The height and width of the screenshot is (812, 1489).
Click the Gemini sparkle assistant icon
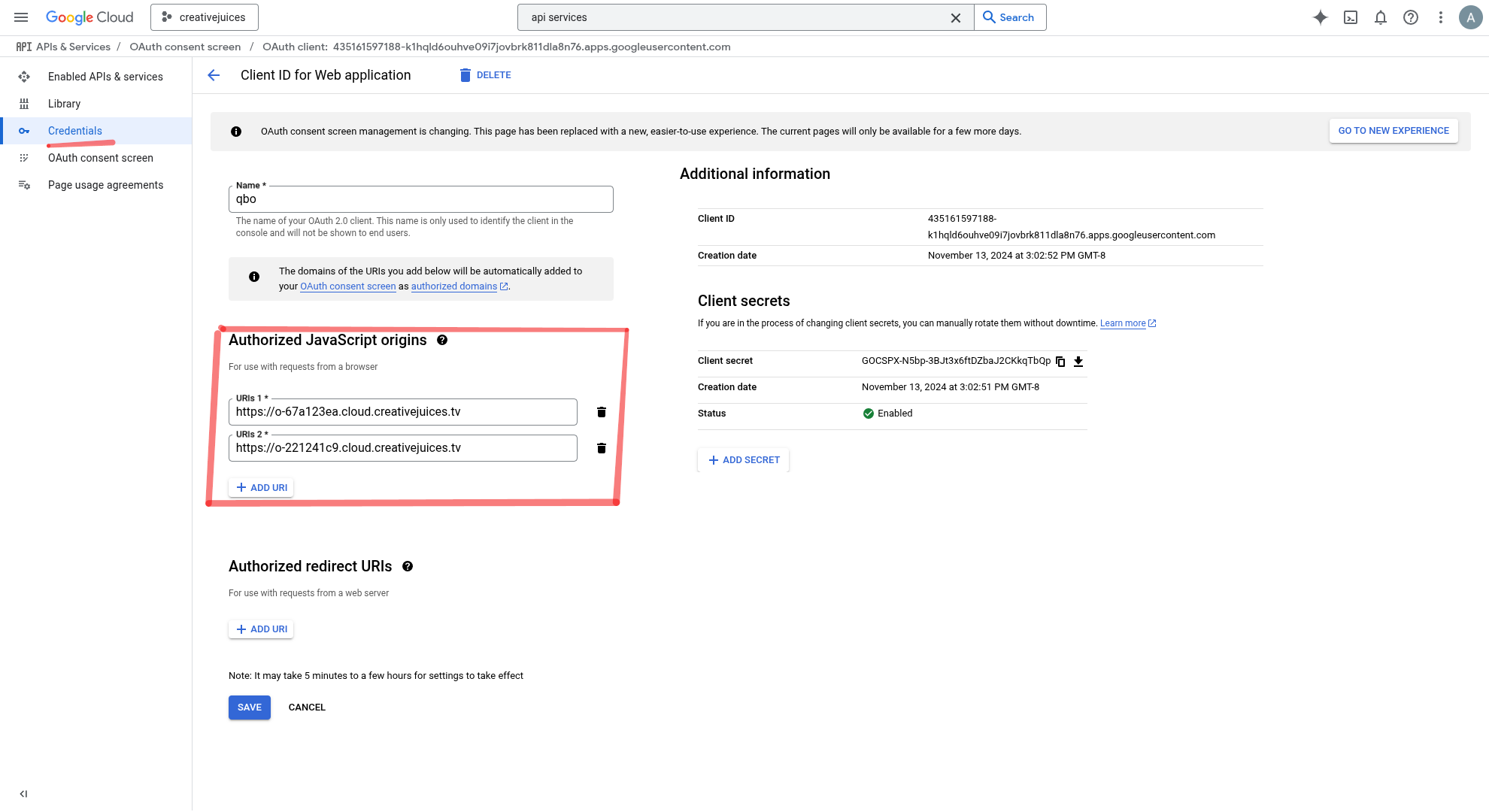click(1320, 17)
